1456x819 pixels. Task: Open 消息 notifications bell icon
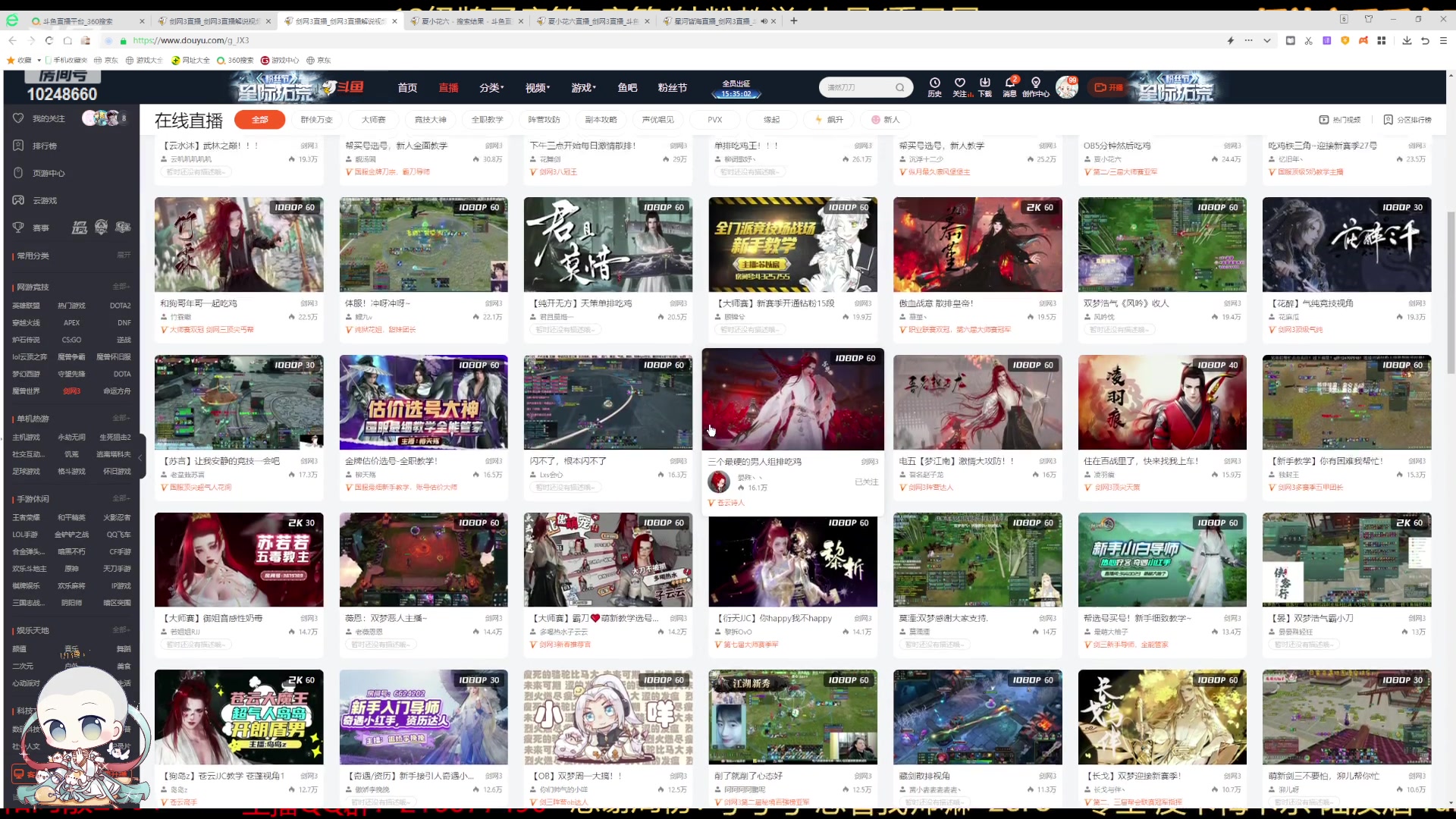(x=1009, y=83)
